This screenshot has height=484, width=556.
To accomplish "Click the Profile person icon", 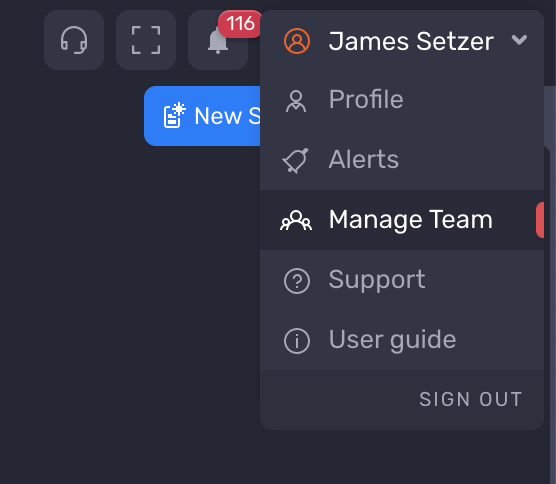I will [296, 101].
